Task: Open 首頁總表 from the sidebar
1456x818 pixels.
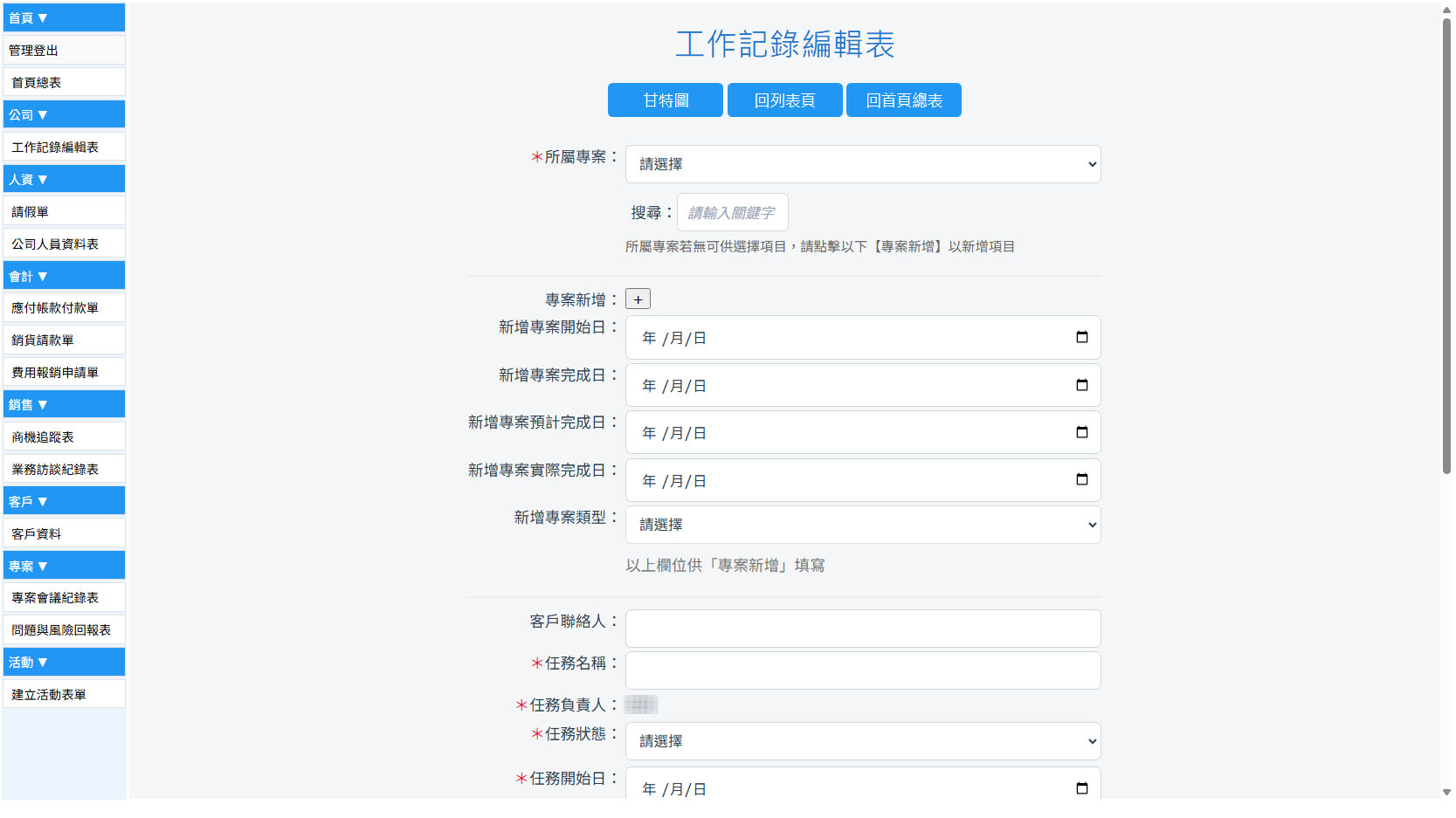Action: [64, 82]
